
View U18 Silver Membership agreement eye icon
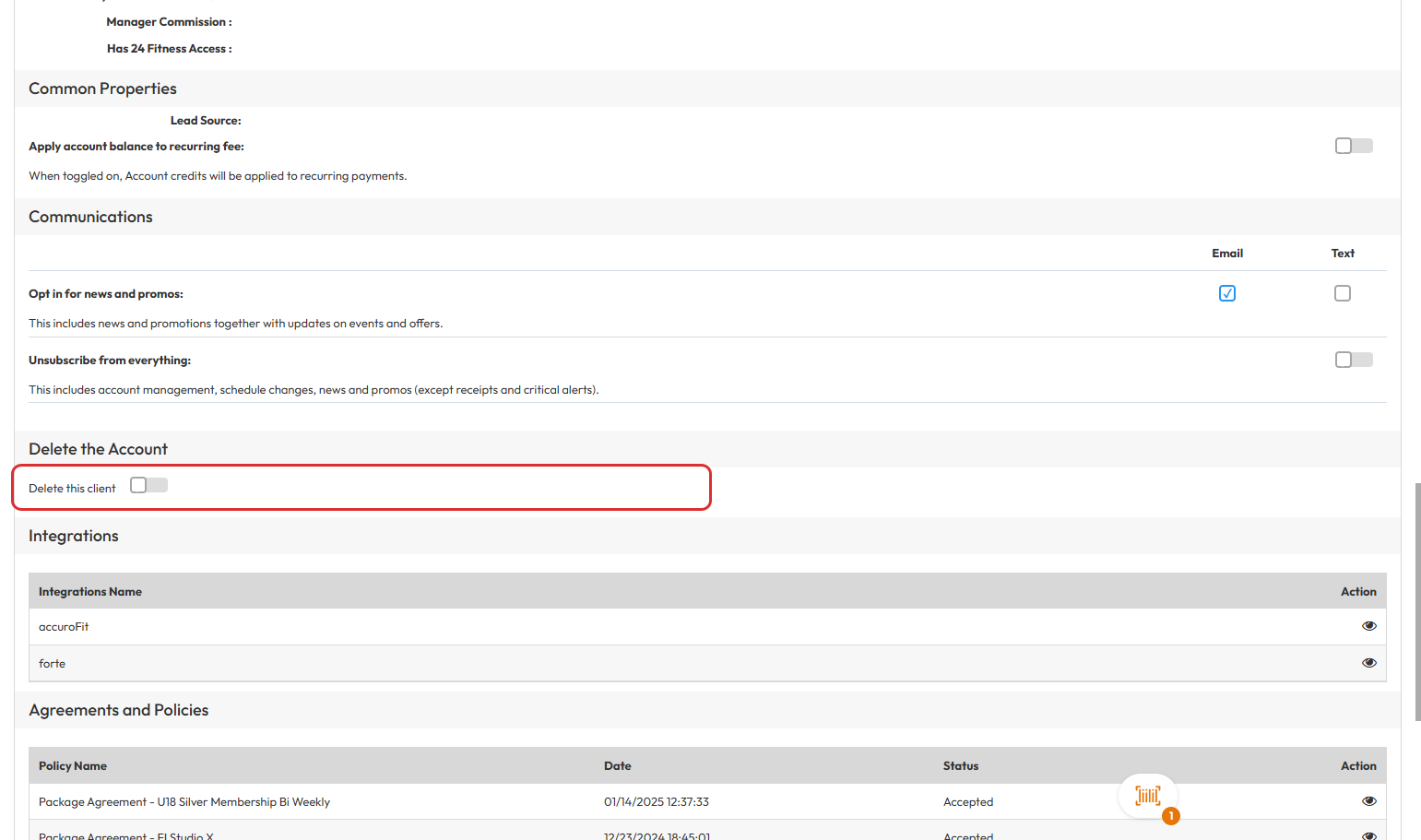coord(1368,801)
